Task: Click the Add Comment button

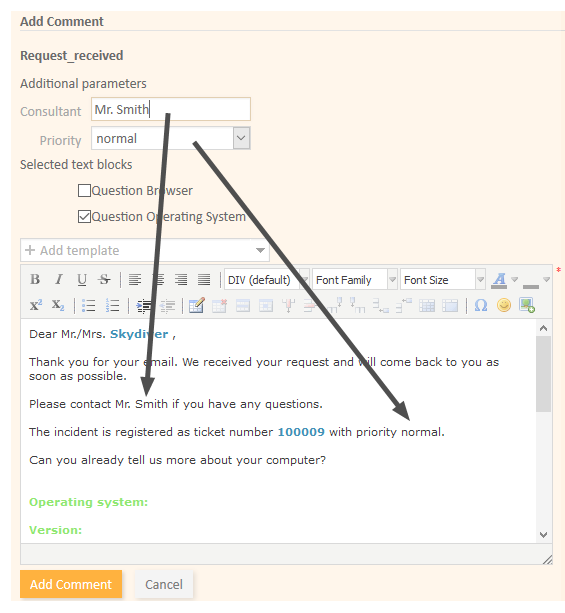Action: point(71,584)
